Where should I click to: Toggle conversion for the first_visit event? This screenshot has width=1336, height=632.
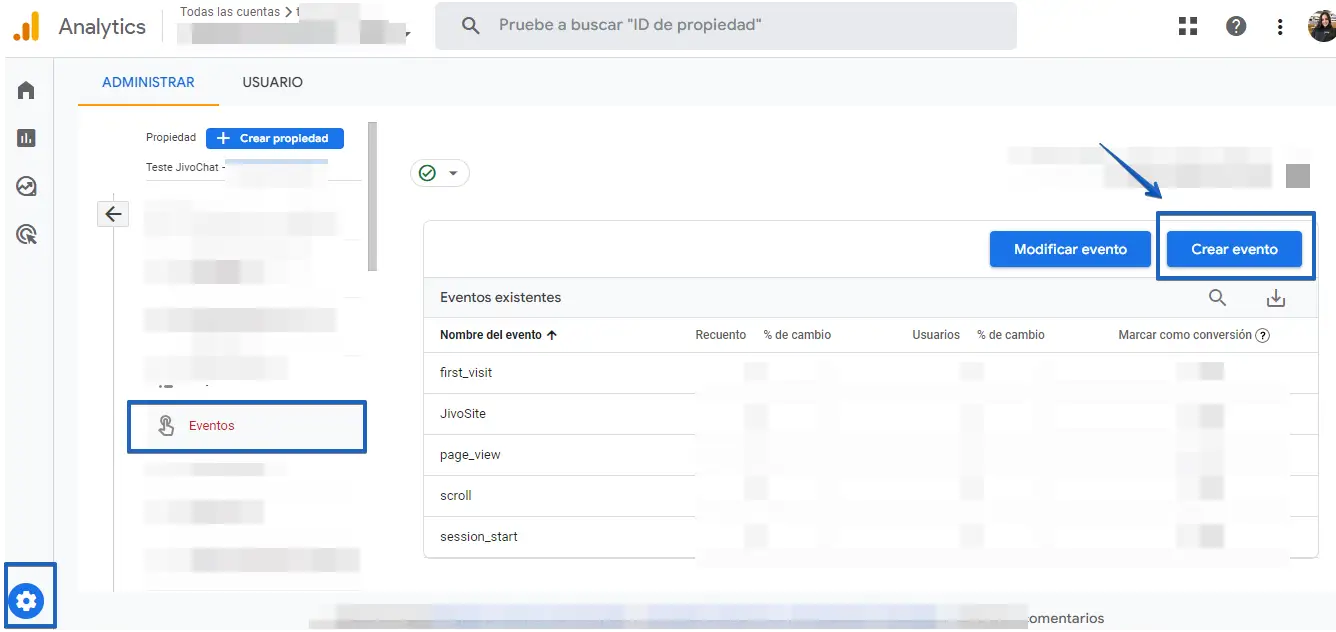point(1199,372)
